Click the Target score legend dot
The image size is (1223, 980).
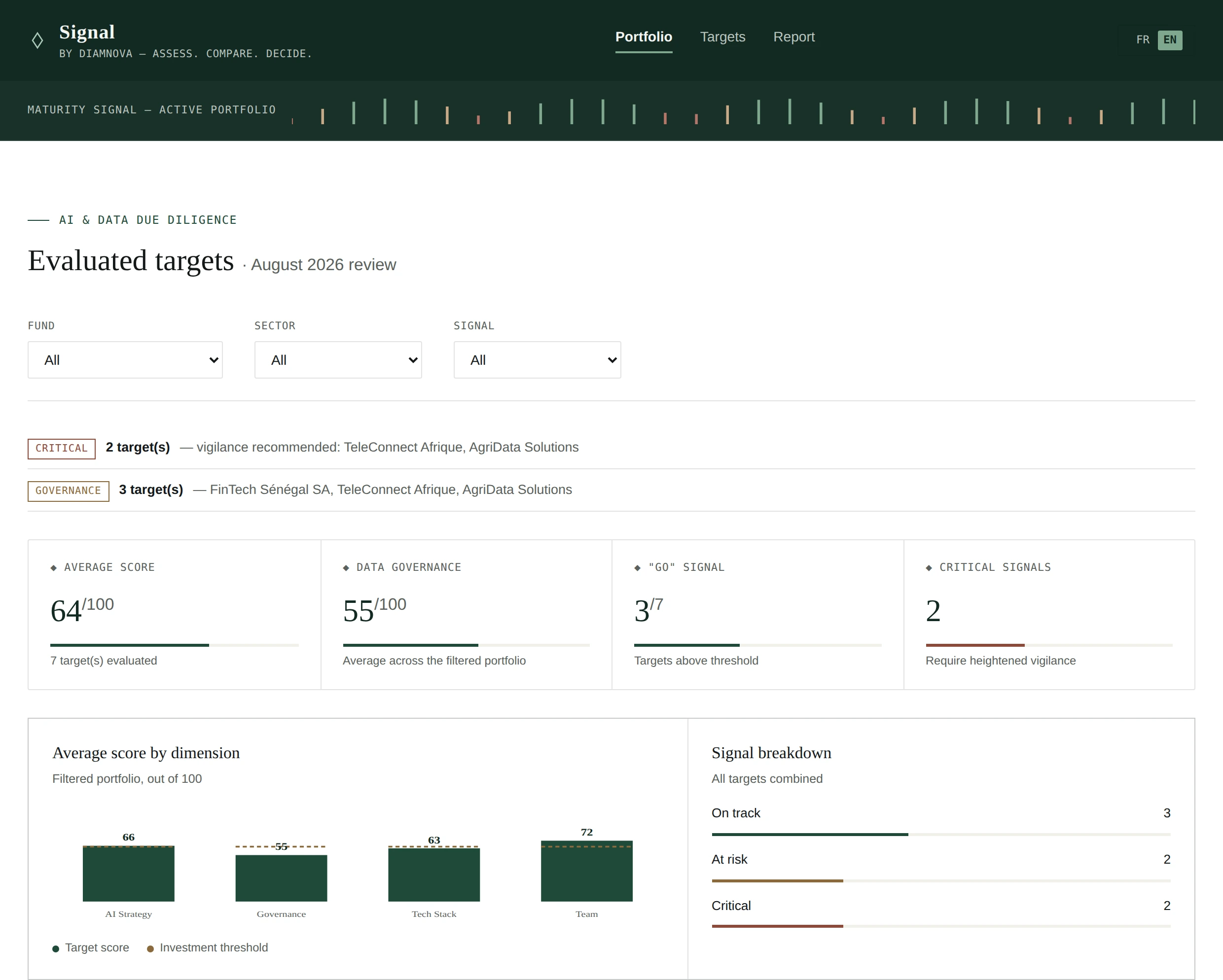(x=56, y=948)
